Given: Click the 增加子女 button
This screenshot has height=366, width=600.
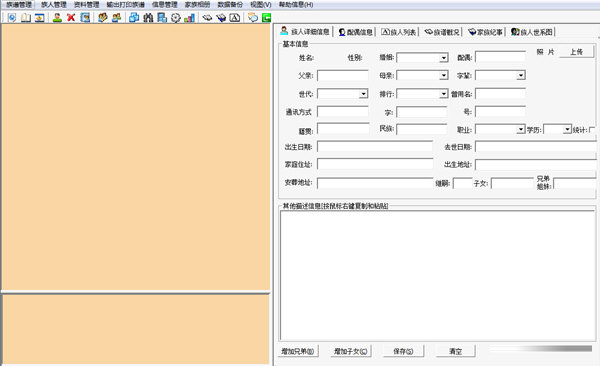Looking at the screenshot, I should pyautogui.click(x=350, y=351).
